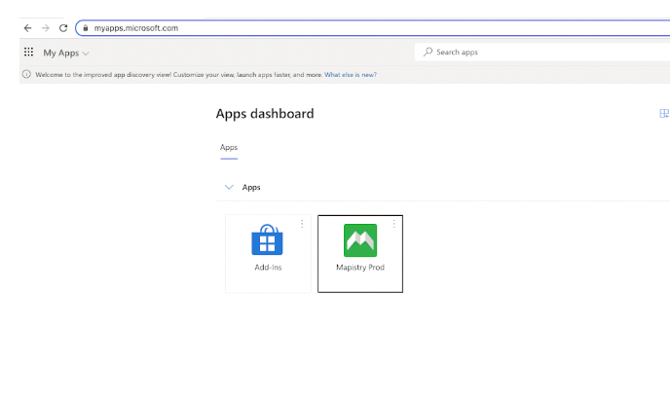Expand the My Apps dropdown
This screenshot has height=399, width=670.
(x=66, y=53)
